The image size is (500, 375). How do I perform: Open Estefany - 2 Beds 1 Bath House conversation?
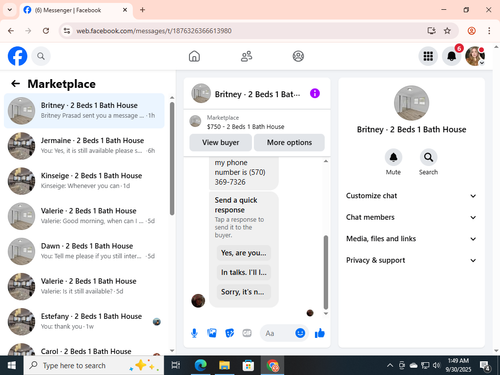[x=84, y=322]
